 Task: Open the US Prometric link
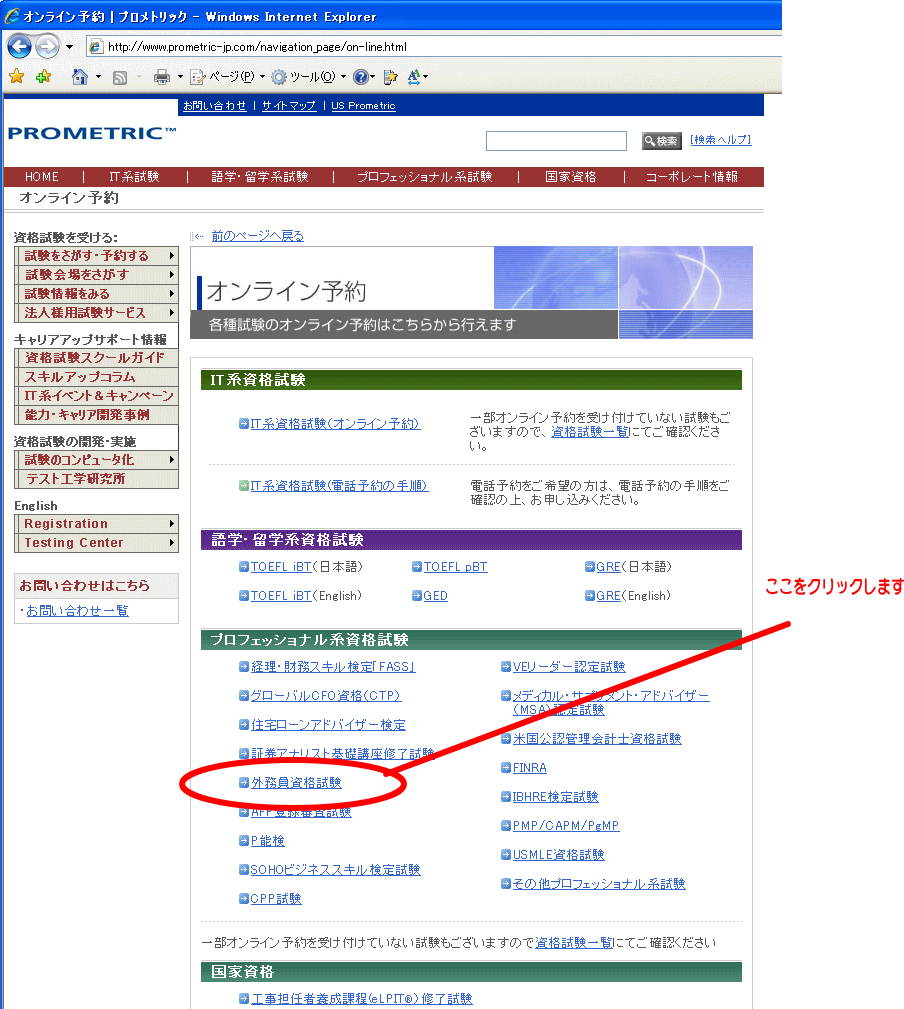coord(363,106)
